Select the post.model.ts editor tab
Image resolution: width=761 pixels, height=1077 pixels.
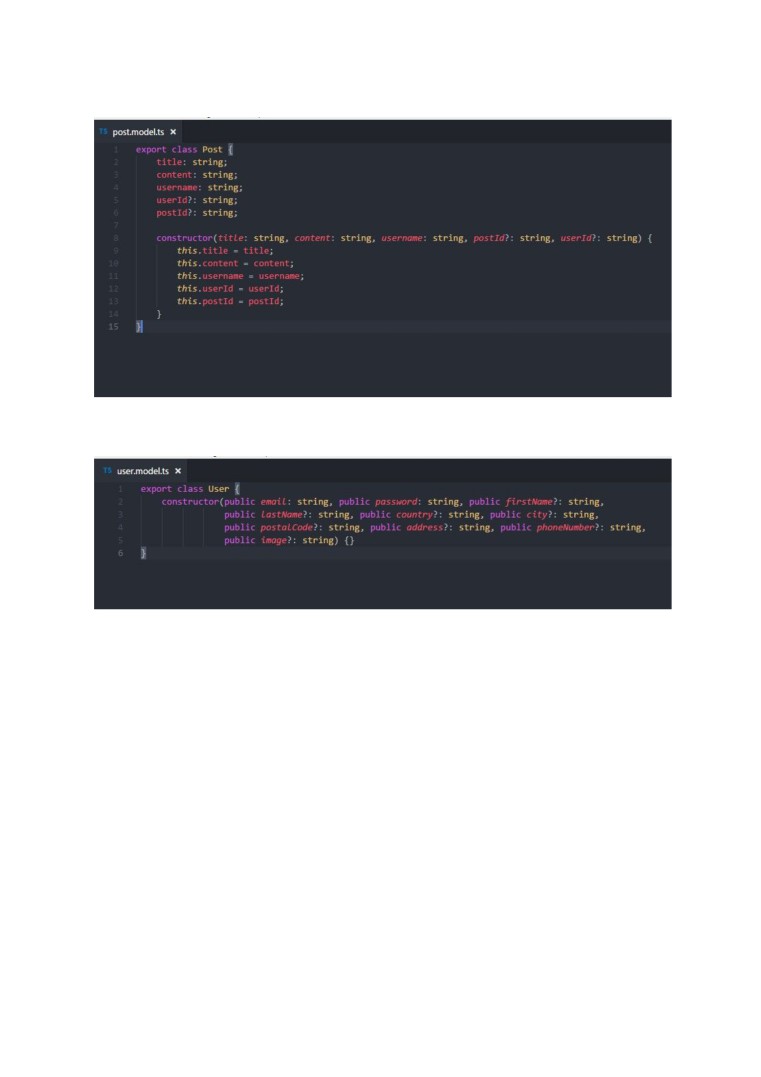click(138, 132)
